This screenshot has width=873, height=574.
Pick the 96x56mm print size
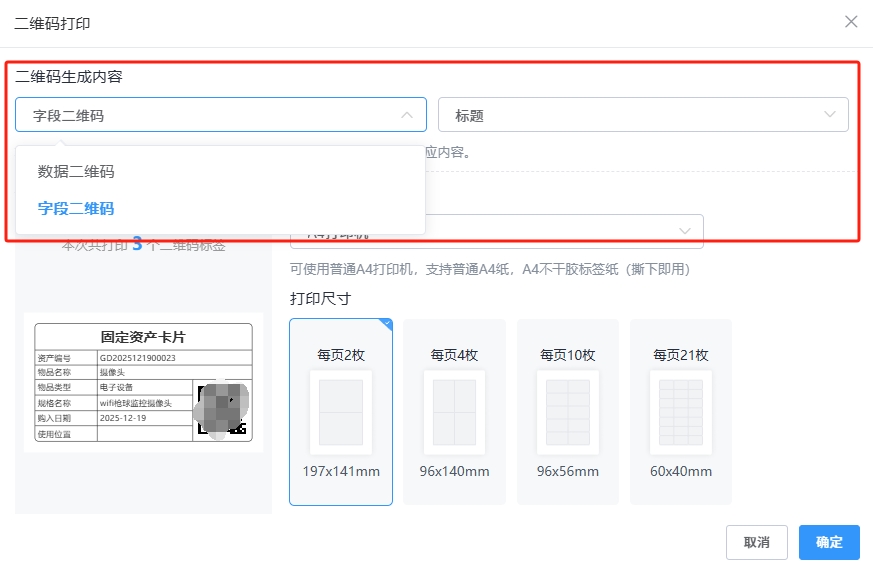coord(567,471)
